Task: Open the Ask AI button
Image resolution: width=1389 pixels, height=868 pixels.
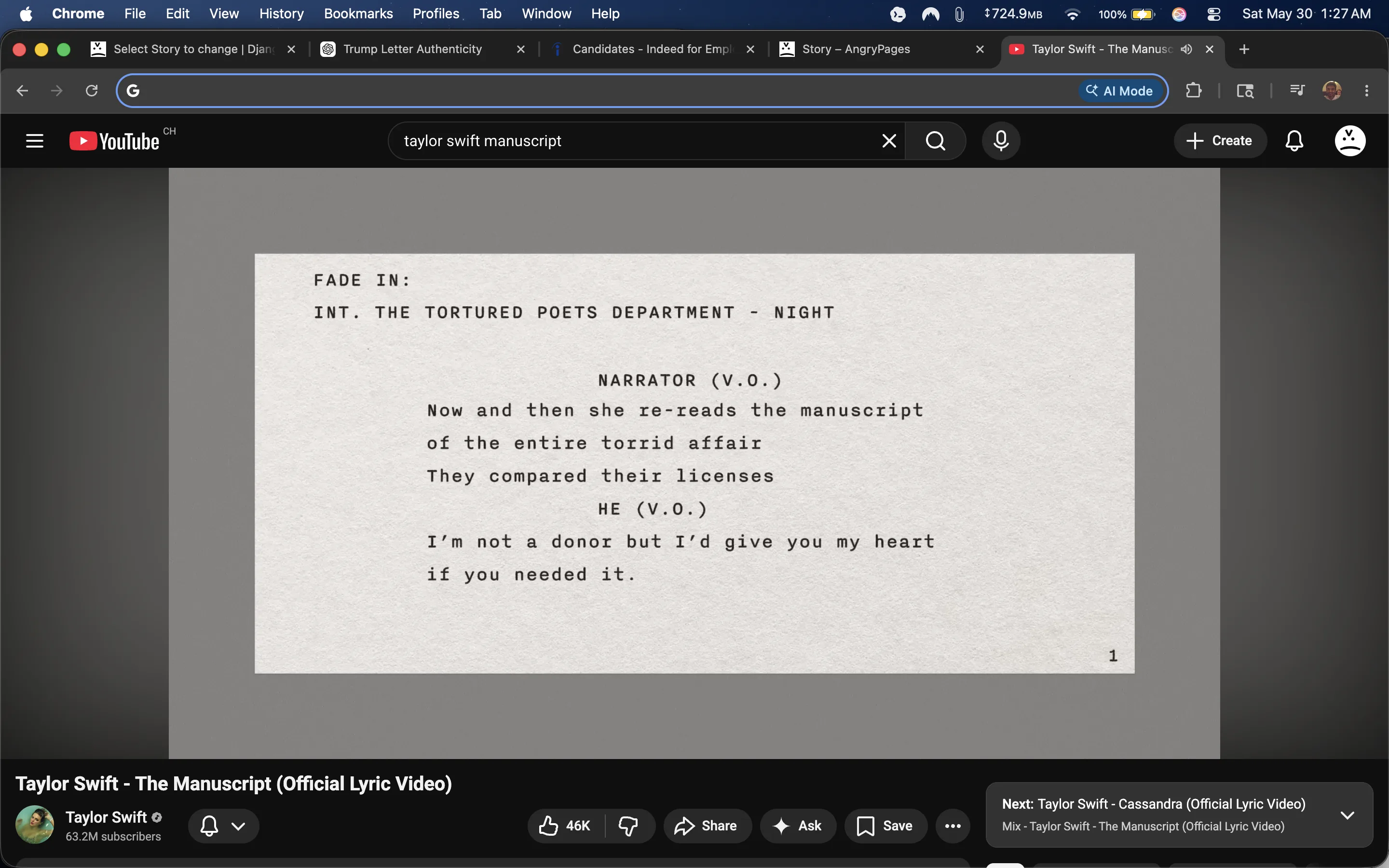Action: [x=798, y=826]
